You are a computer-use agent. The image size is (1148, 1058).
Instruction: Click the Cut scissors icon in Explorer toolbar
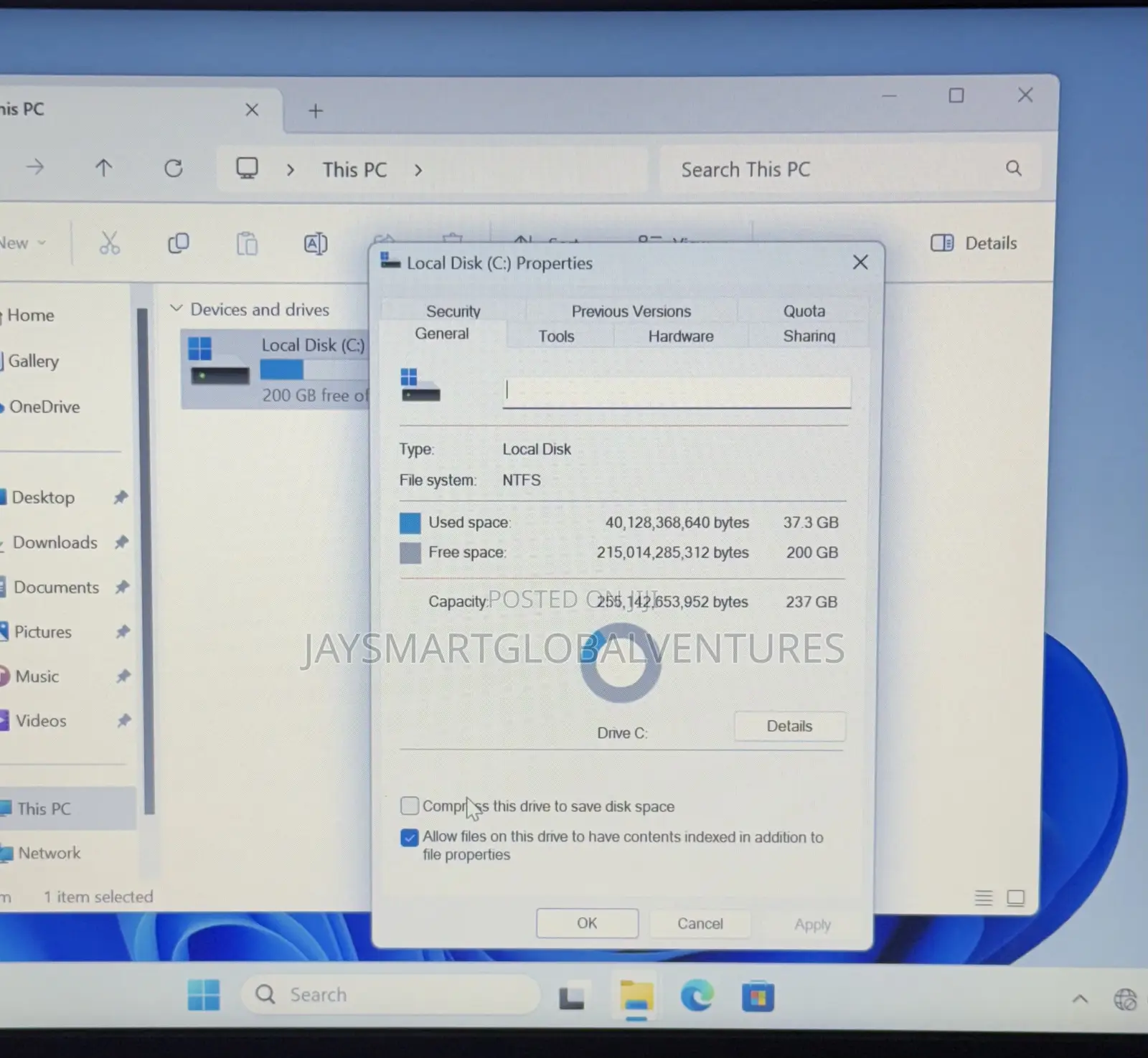[x=110, y=243]
